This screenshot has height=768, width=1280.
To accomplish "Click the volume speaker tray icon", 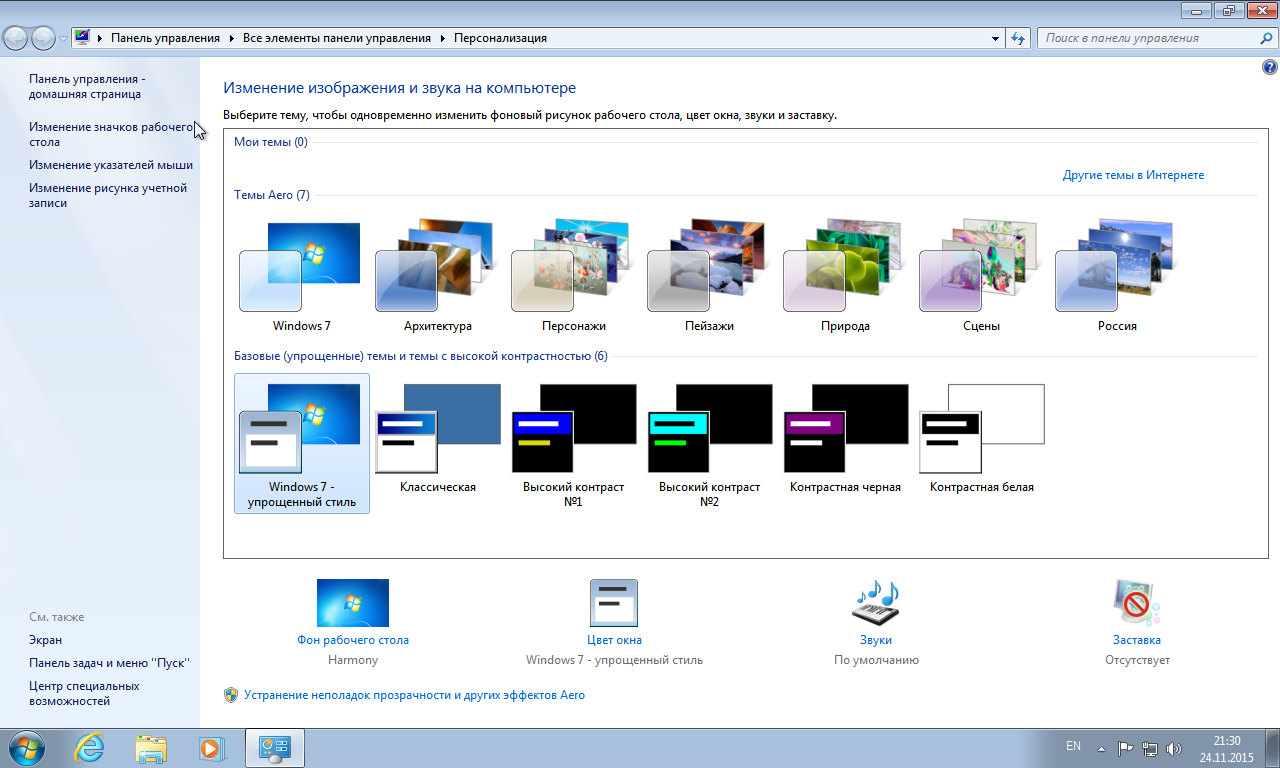I will pos(1174,748).
